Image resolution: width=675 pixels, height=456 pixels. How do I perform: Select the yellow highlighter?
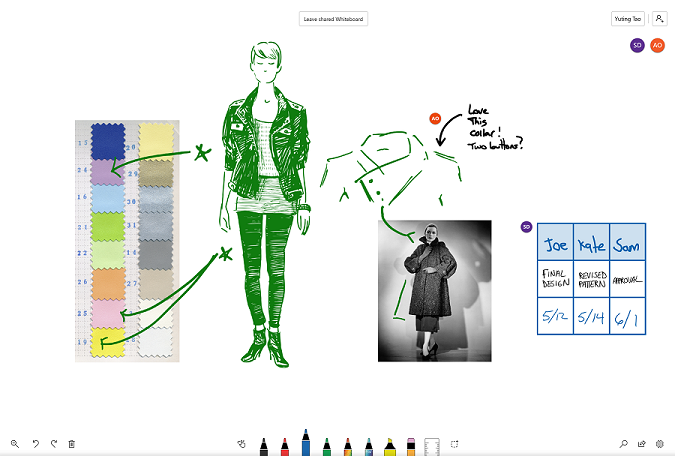[389, 445]
